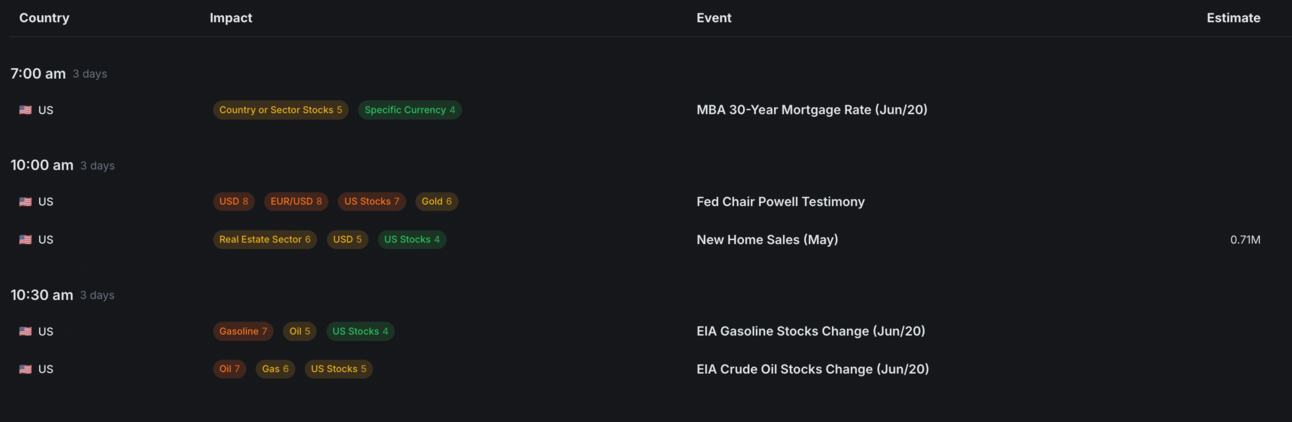
Task: Select EIA Gasoline Stocks Change event
Action: [810, 332]
